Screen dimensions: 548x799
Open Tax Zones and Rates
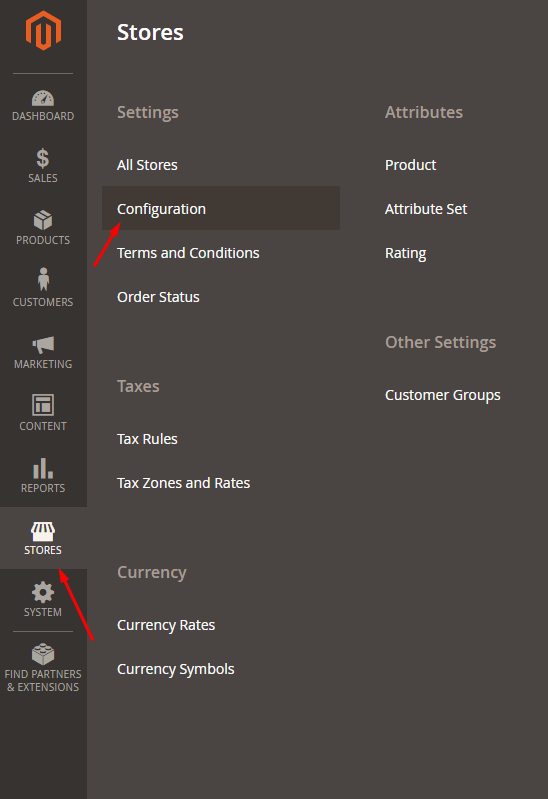[184, 483]
